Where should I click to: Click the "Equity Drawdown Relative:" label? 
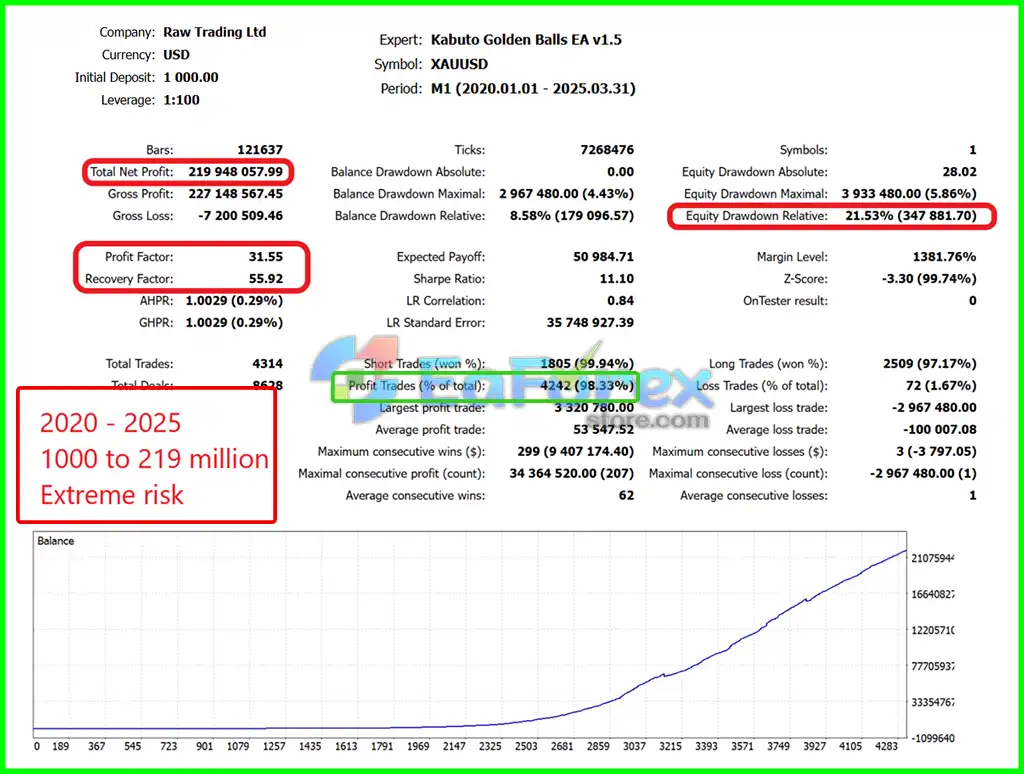pyautogui.click(x=756, y=216)
